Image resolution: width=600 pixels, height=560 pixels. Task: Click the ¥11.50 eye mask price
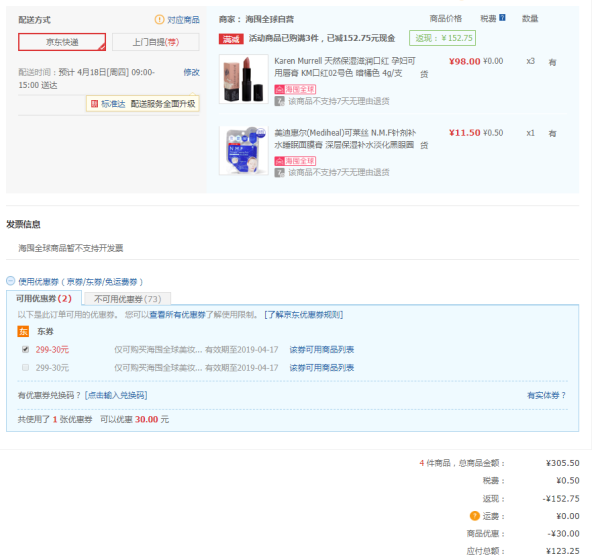coord(464,133)
